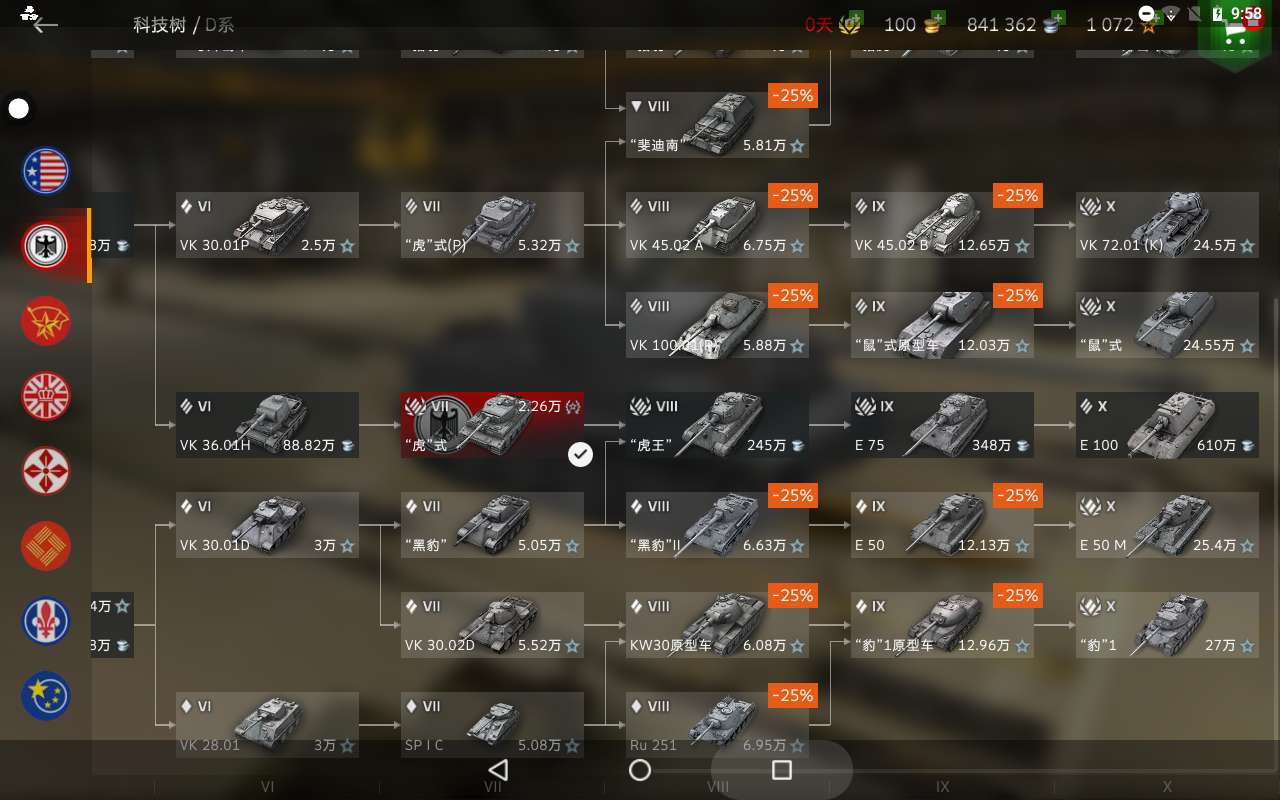Go back with the top-left arrow
The height and width of the screenshot is (800, 1280).
44,25
